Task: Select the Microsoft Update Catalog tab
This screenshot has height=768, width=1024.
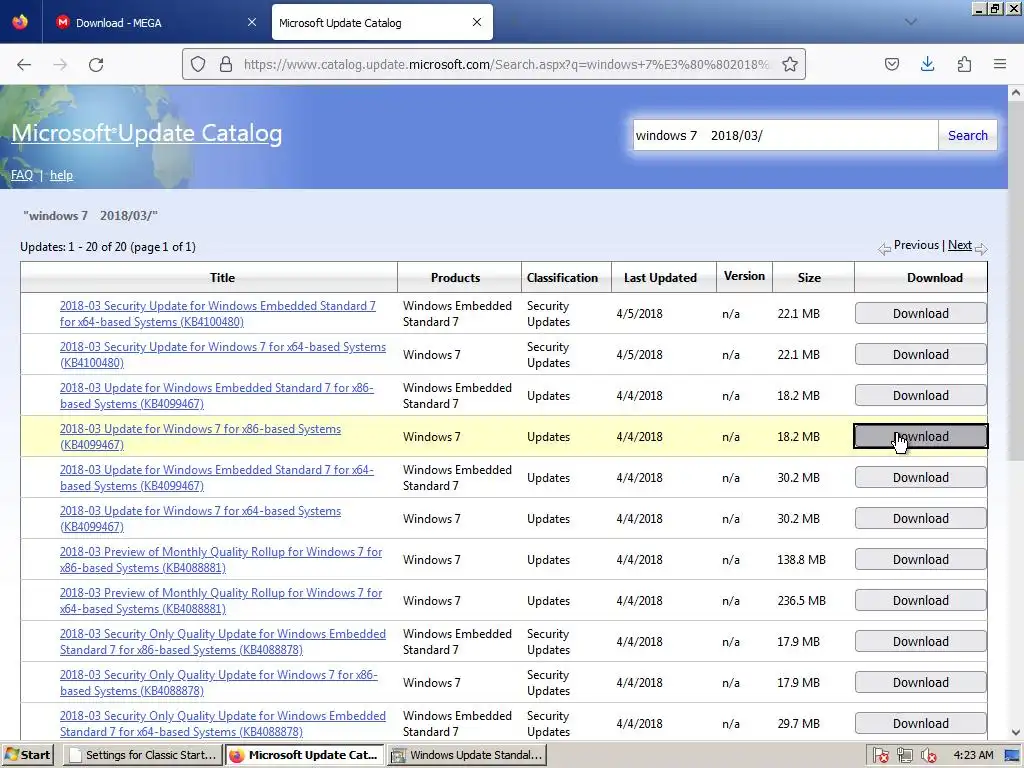Action: pyautogui.click(x=382, y=22)
